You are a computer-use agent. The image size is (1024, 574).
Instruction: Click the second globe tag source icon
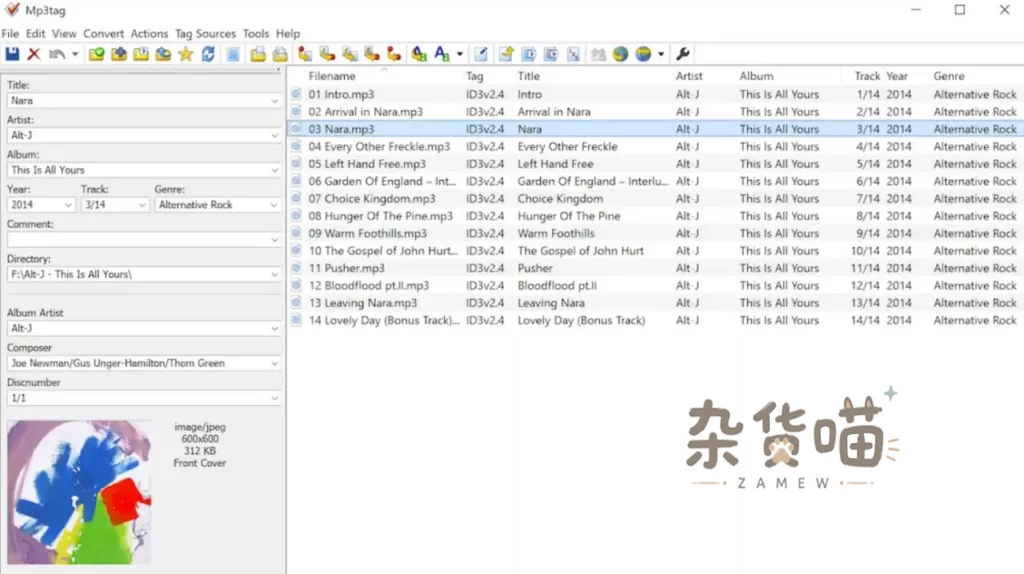[x=643, y=54]
